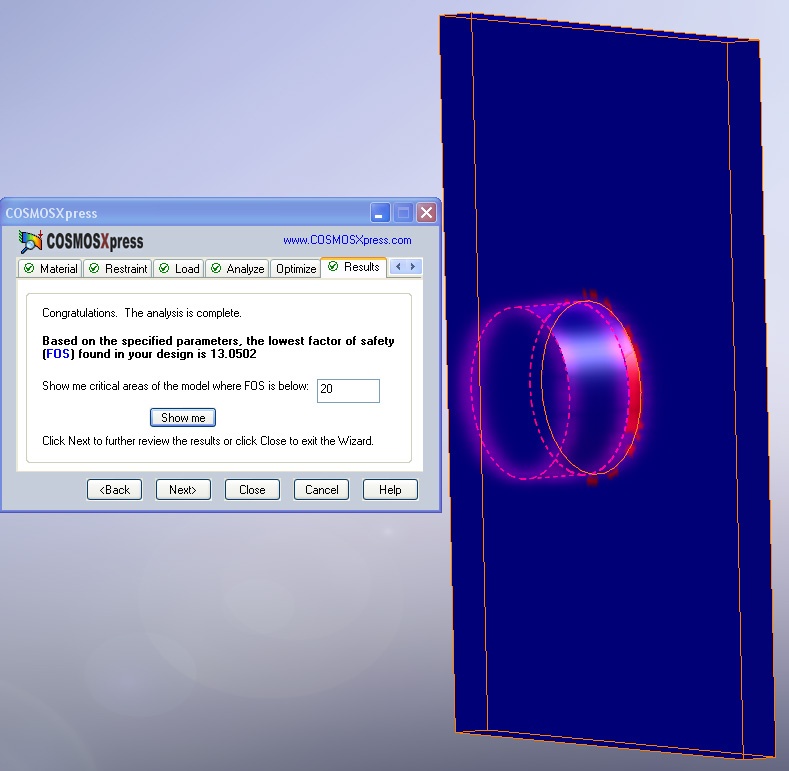789x771 pixels.
Task: Cancel the COSMOSXpress wizard
Action: (322, 490)
